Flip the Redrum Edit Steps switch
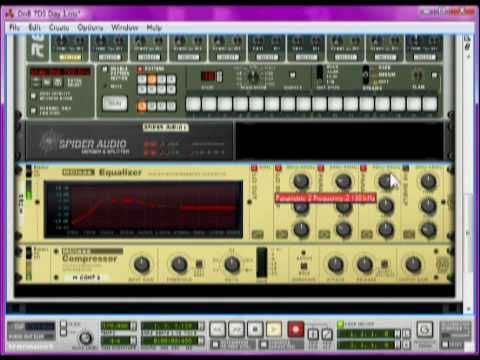The width and height of the screenshot is (480, 360). tap(320, 74)
